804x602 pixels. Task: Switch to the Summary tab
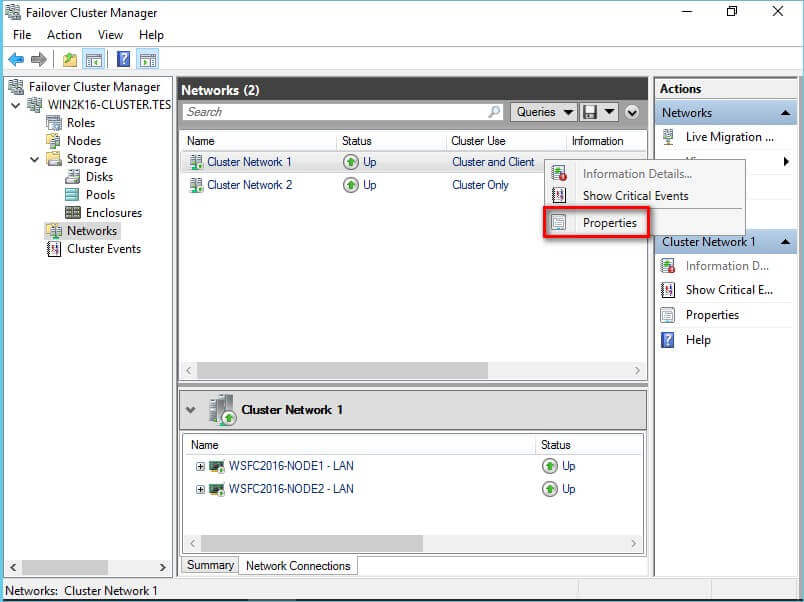pyautogui.click(x=210, y=565)
